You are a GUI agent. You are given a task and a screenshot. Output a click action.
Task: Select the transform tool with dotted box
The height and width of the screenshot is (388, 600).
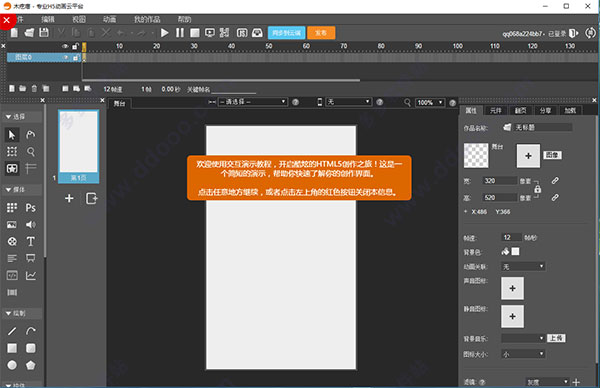tap(12, 152)
